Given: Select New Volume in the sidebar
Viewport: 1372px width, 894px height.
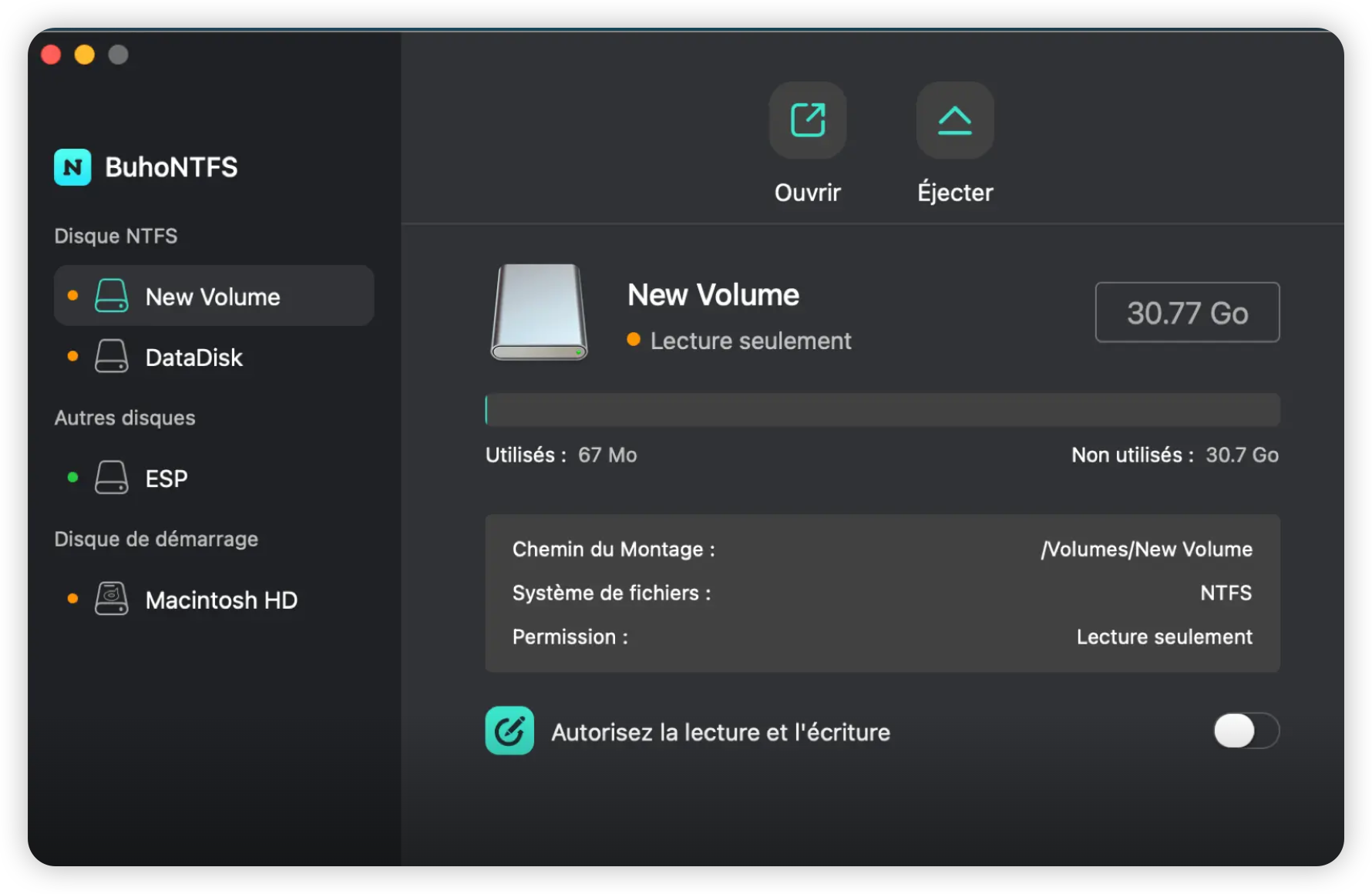Looking at the screenshot, I should [x=214, y=296].
